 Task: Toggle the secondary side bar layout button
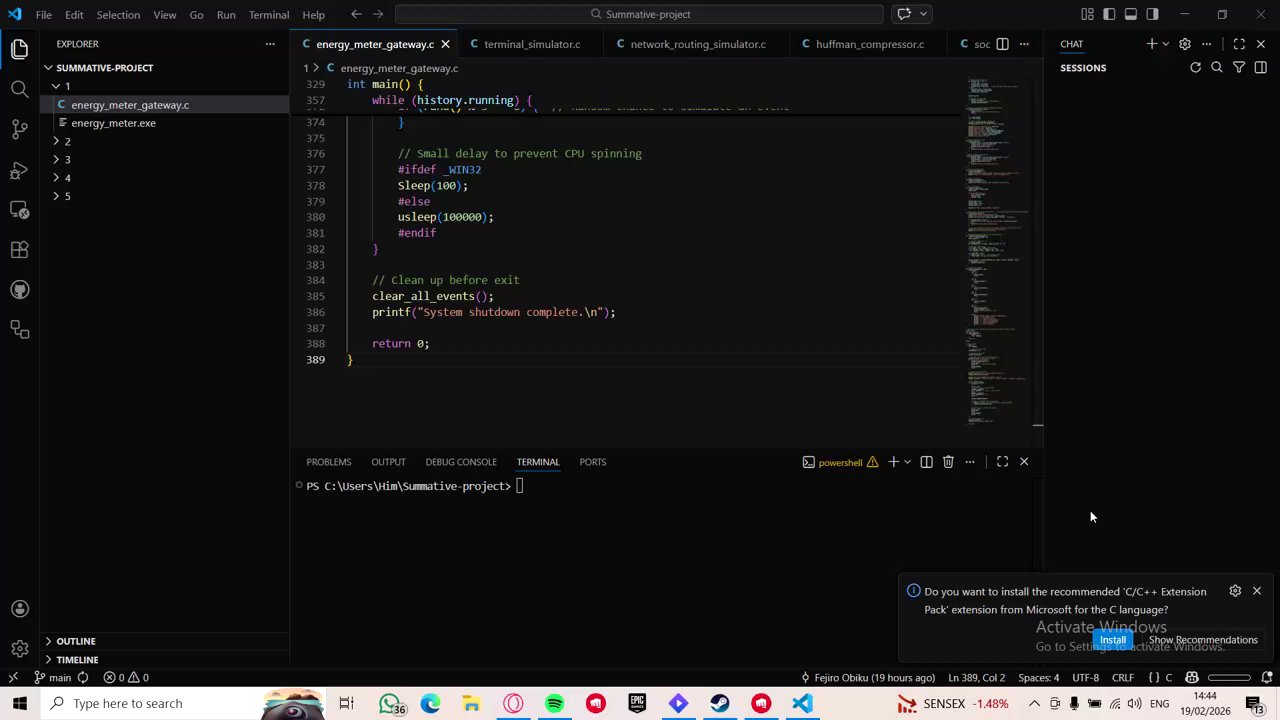click(x=1153, y=14)
